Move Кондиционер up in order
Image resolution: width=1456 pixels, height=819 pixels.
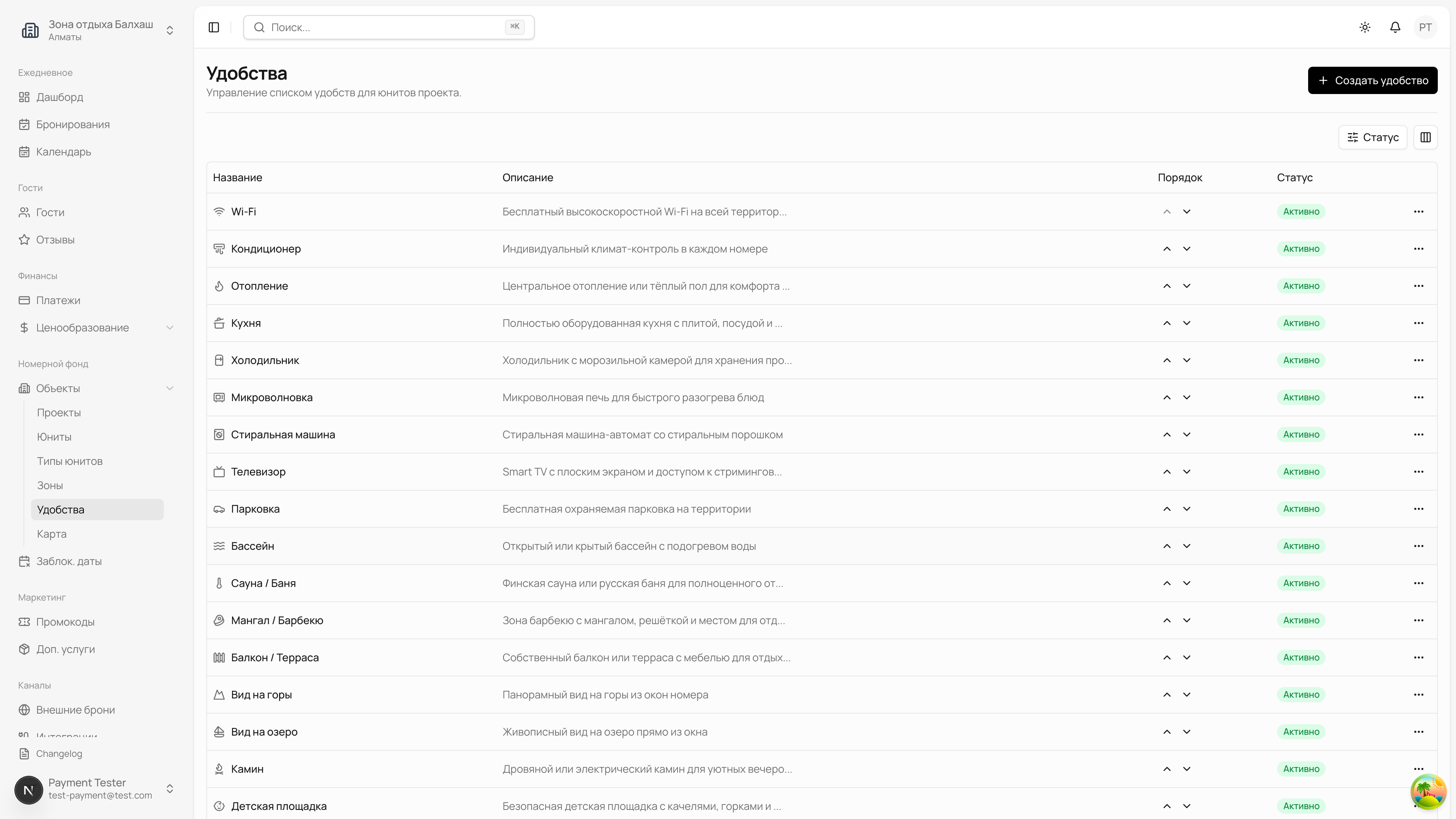click(1167, 249)
